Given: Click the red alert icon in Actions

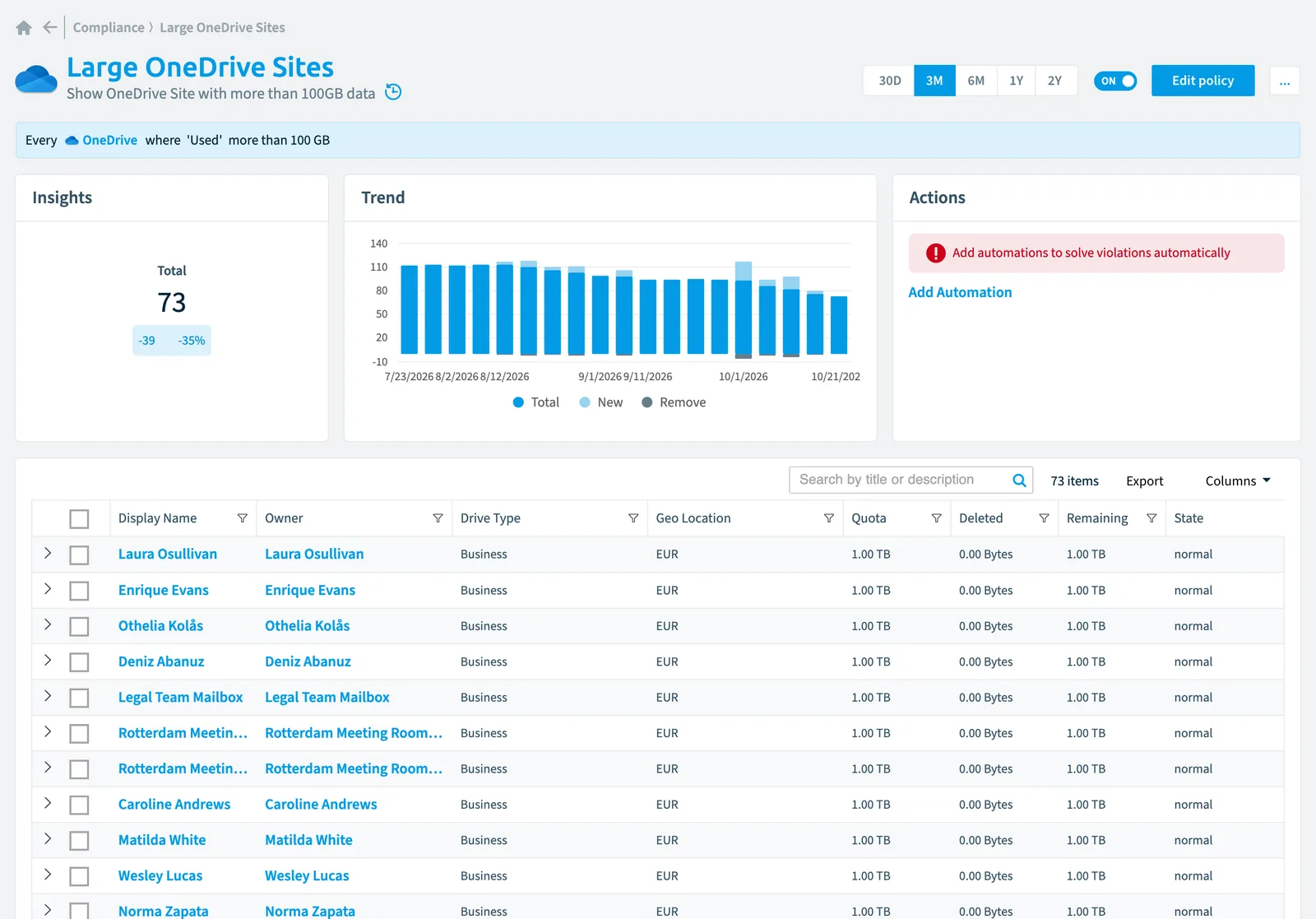Looking at the screenshot, I should click(936, 253).
